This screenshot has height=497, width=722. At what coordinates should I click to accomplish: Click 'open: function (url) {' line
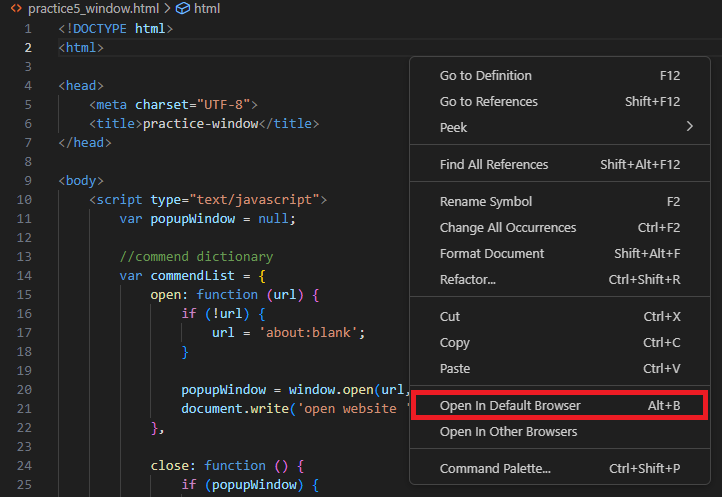tap(235, 294)
